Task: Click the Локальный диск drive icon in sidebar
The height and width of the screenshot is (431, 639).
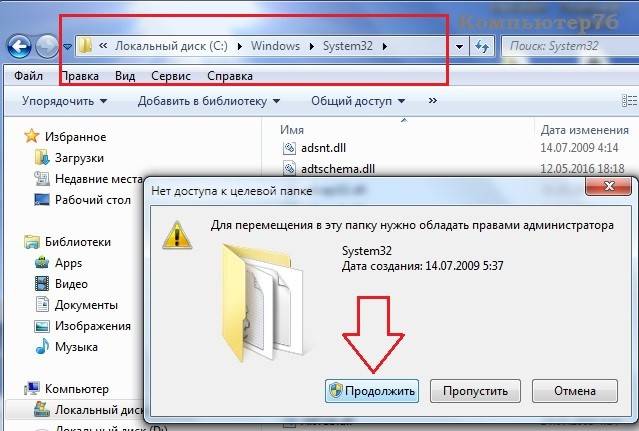Action: click(x=42, y=409)
